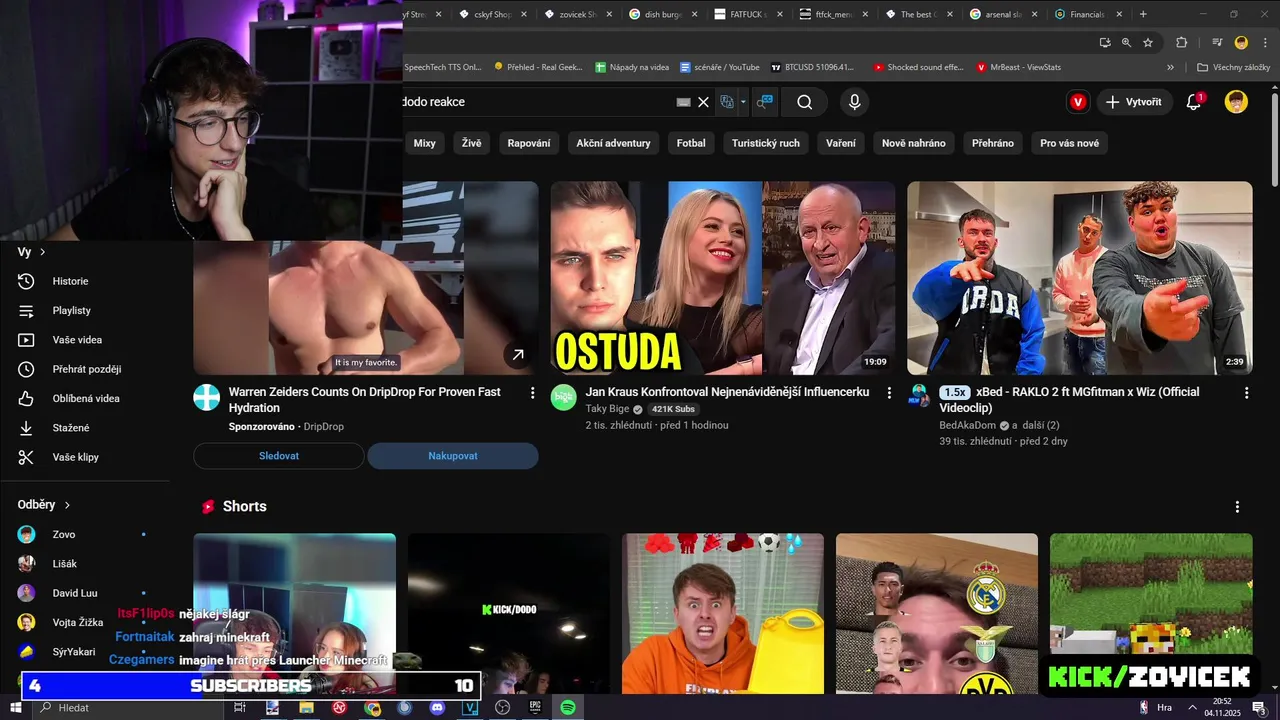Open options for xBed RAKLO 2 video

pos(1246,393)
